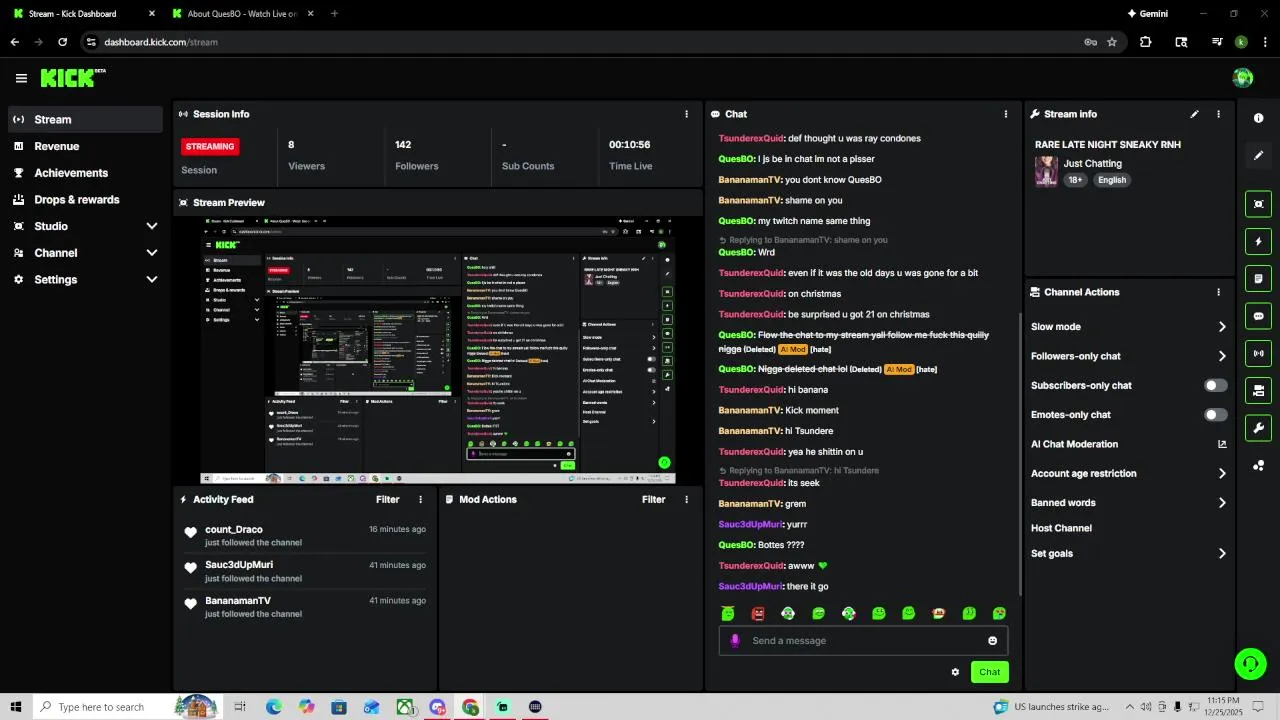Screen dimensions: 1280x720
Task: Toggle the chat bubble widget icon
Action: click(1258, 316)
